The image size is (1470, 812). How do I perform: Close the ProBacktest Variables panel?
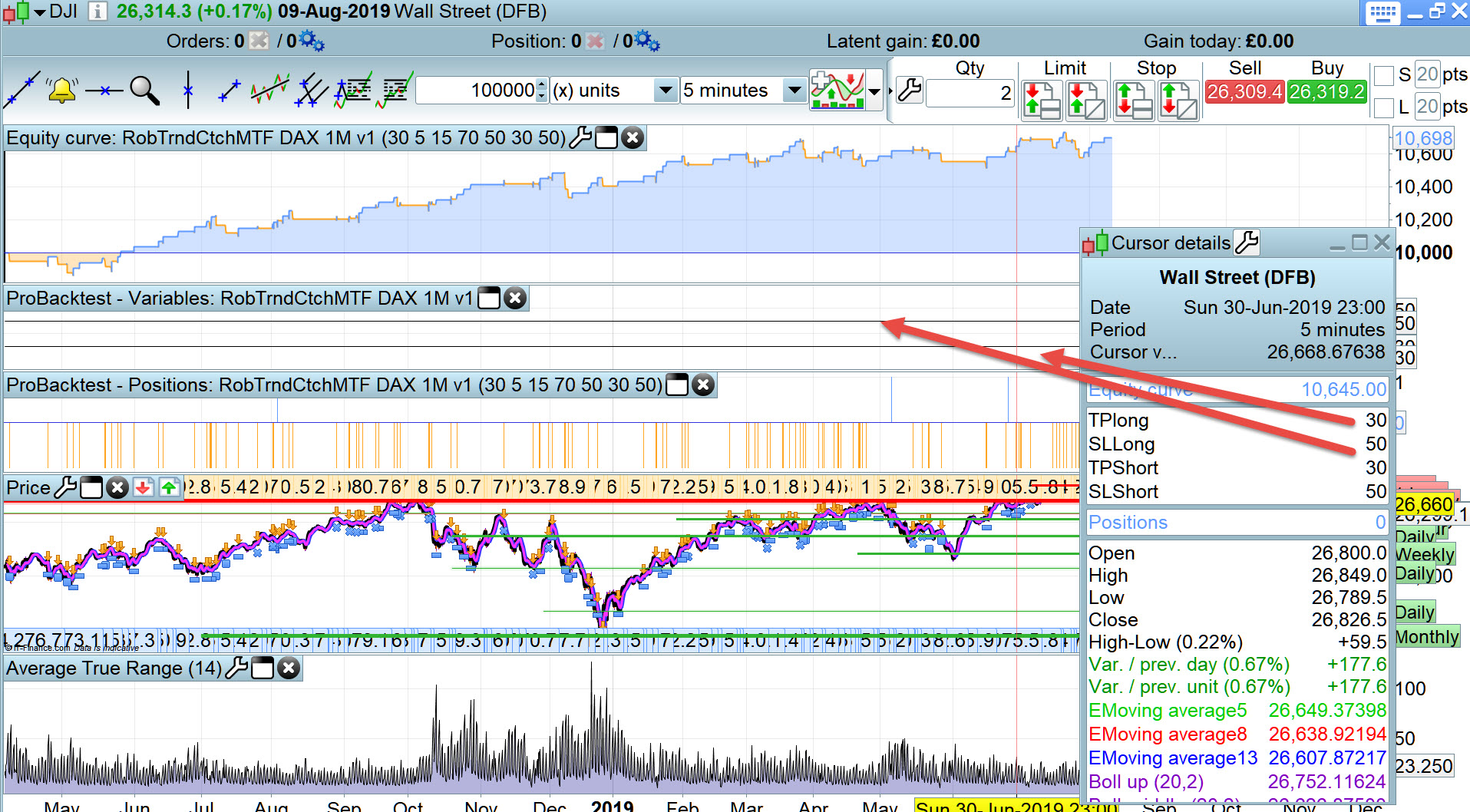click(515, 298)
